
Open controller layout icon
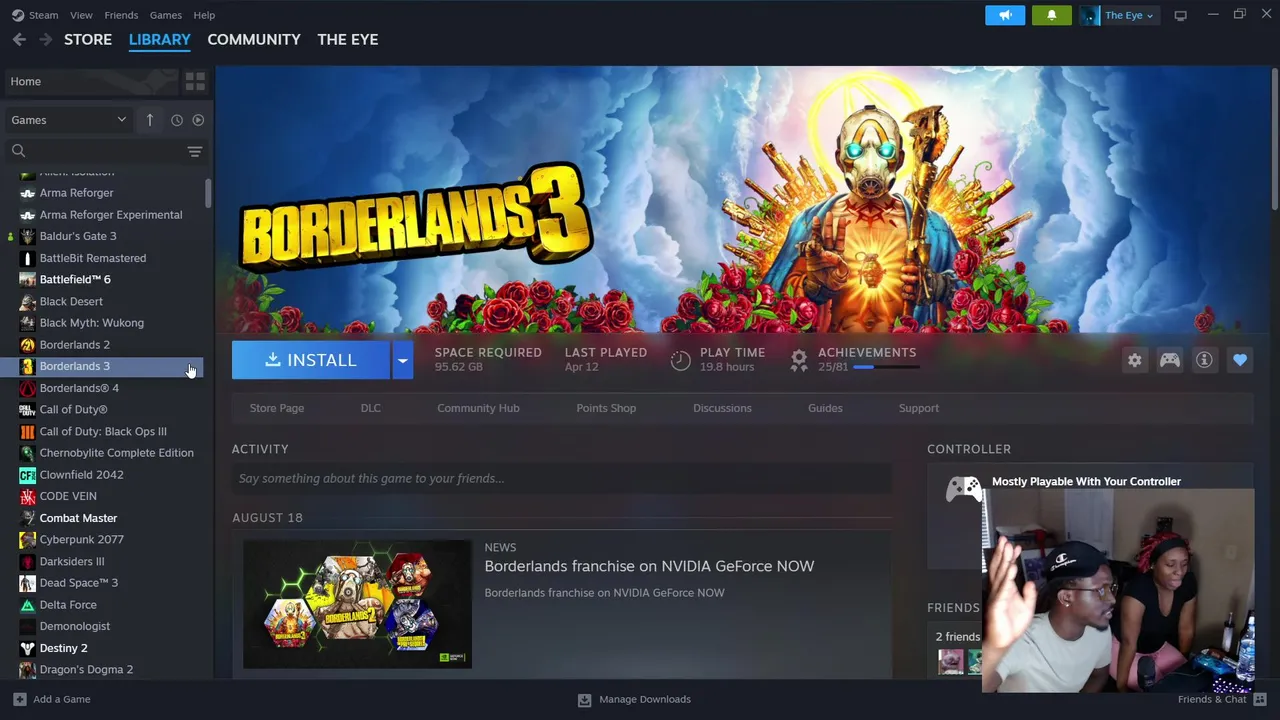point(1169,360)
